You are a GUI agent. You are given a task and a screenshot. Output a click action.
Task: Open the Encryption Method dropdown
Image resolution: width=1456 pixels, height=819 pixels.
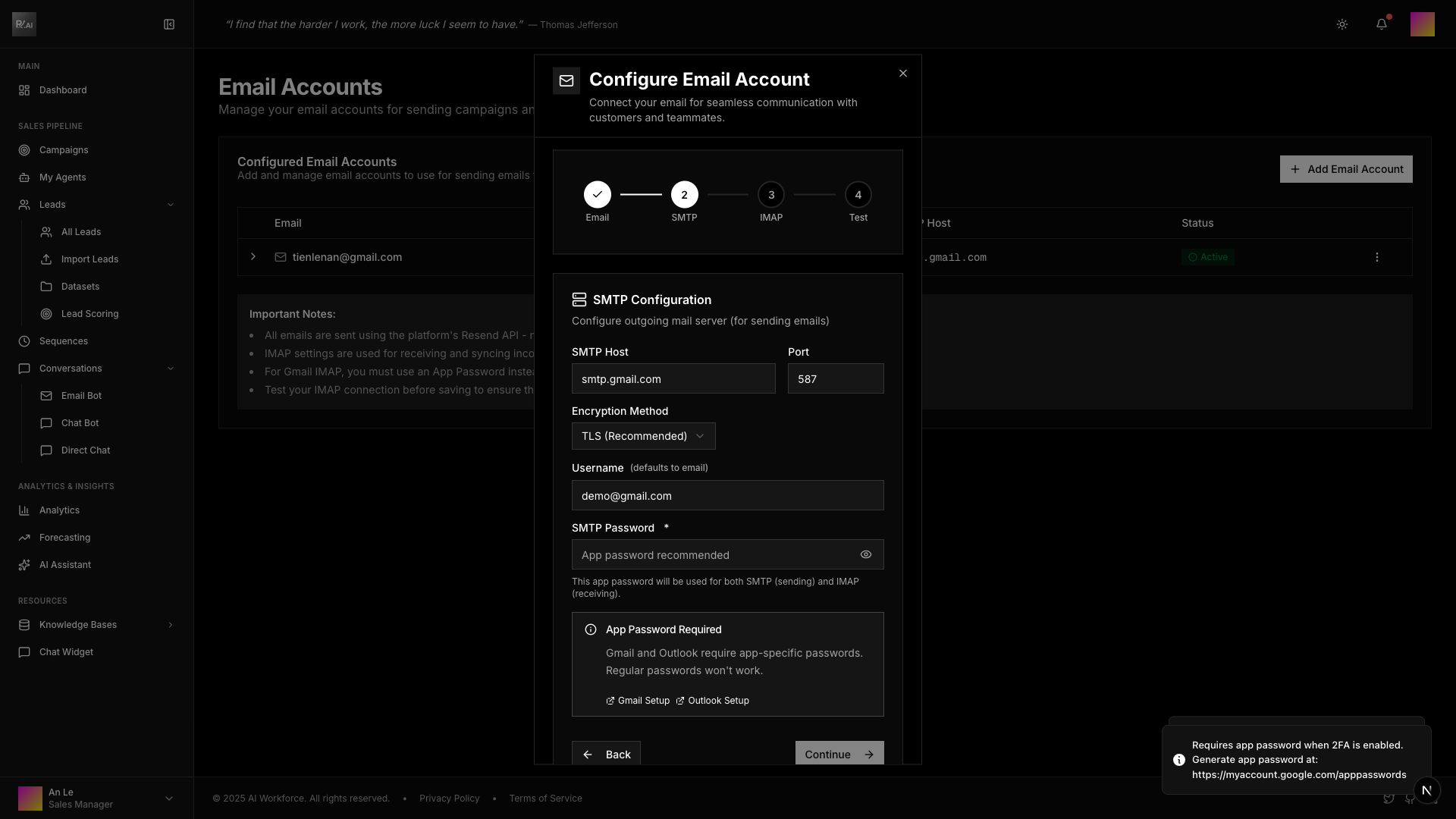pyautogui.click(x=643, y=436)
